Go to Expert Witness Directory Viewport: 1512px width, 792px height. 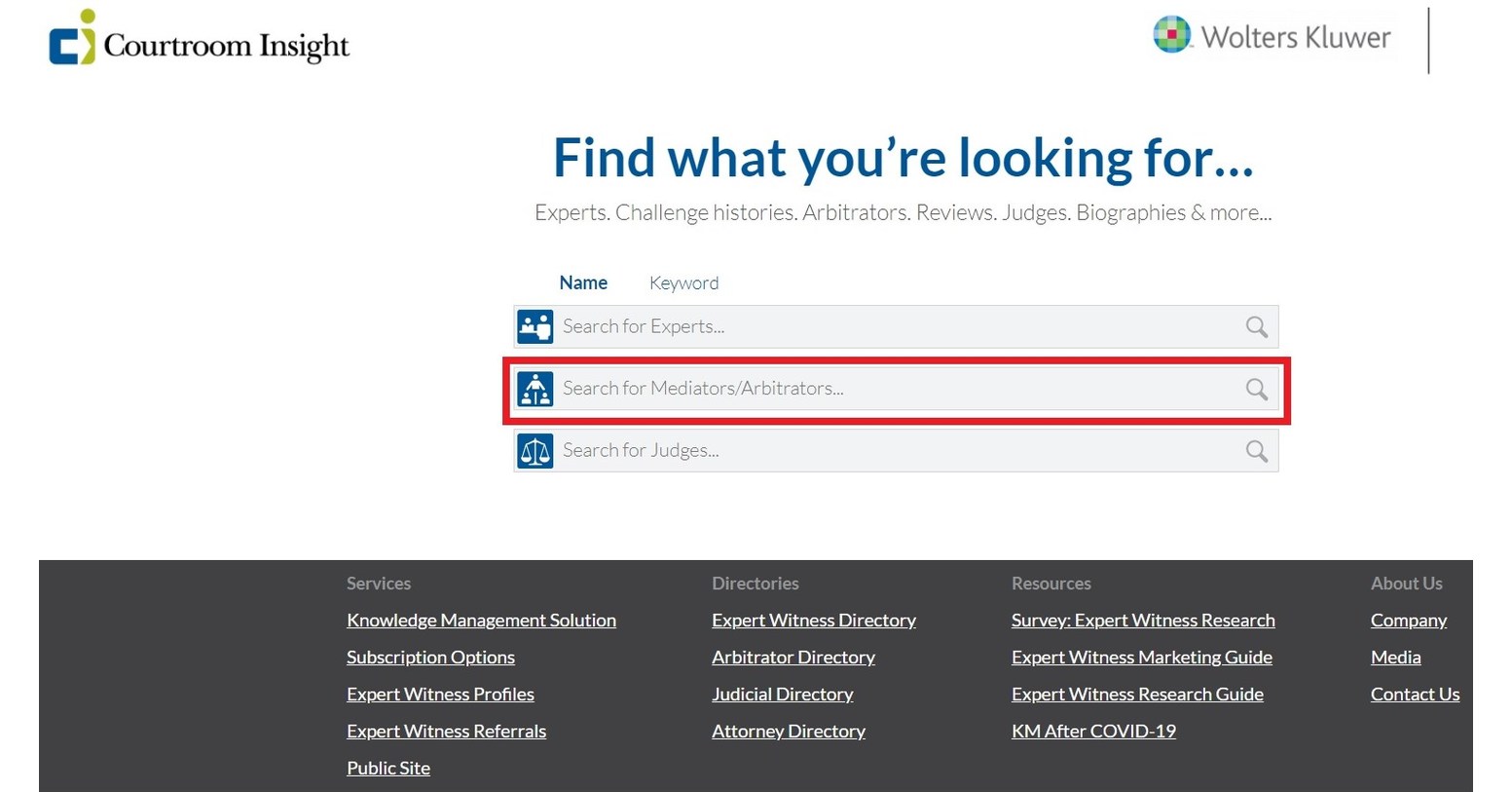tap(813, 621)
